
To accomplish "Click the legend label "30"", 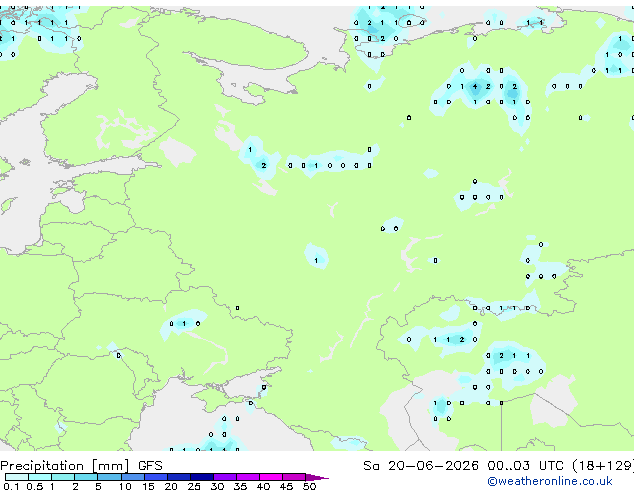I will (x=217, y=486).
